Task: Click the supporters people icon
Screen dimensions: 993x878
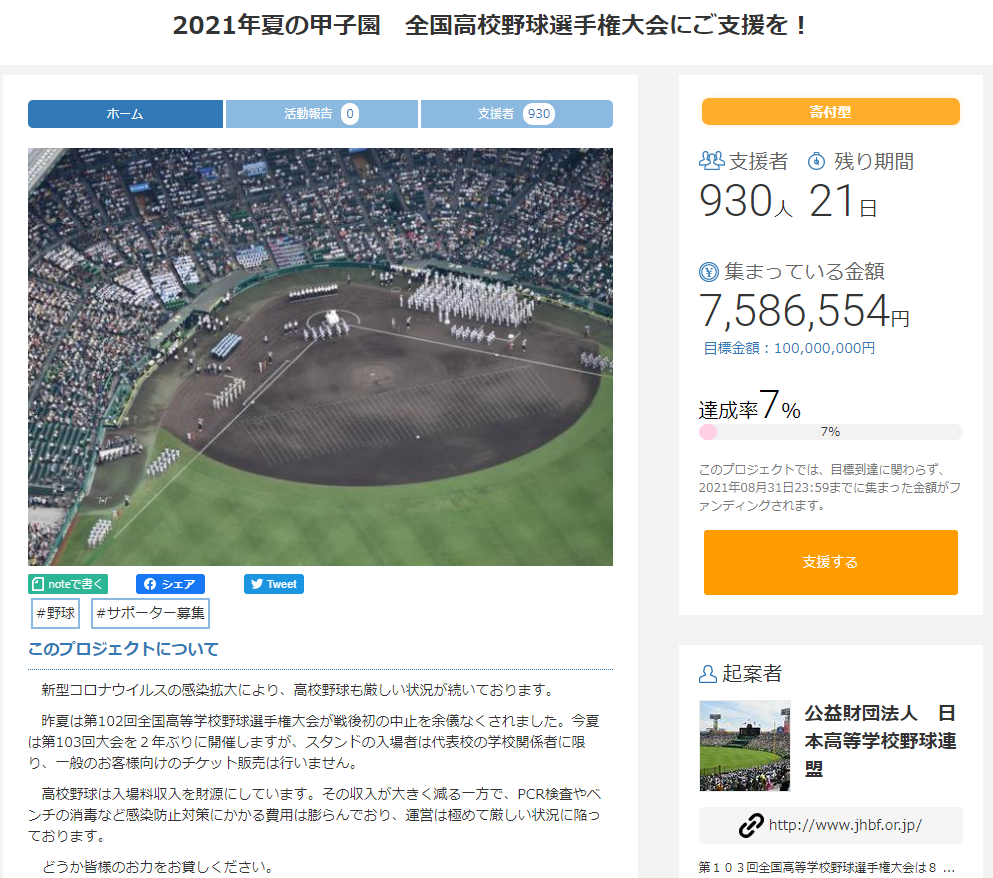Action: [x=711, y=161]
